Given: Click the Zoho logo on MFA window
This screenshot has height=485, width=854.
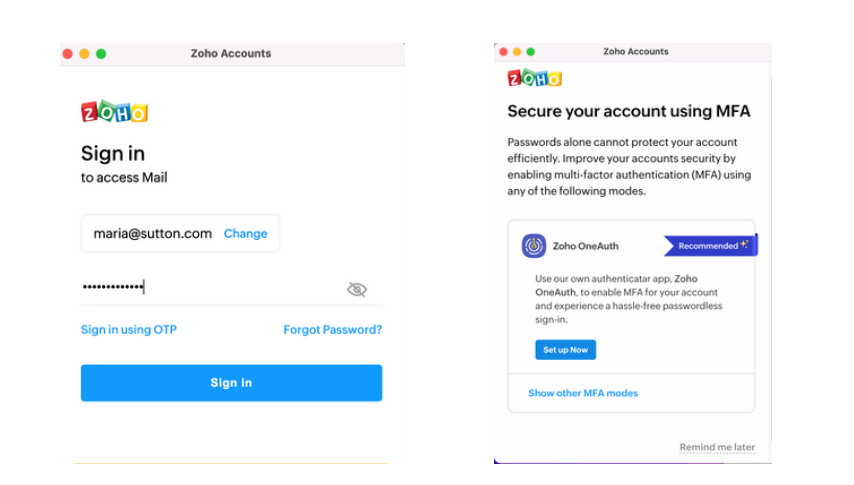Looking at the screenshot, I should [534, 78].
